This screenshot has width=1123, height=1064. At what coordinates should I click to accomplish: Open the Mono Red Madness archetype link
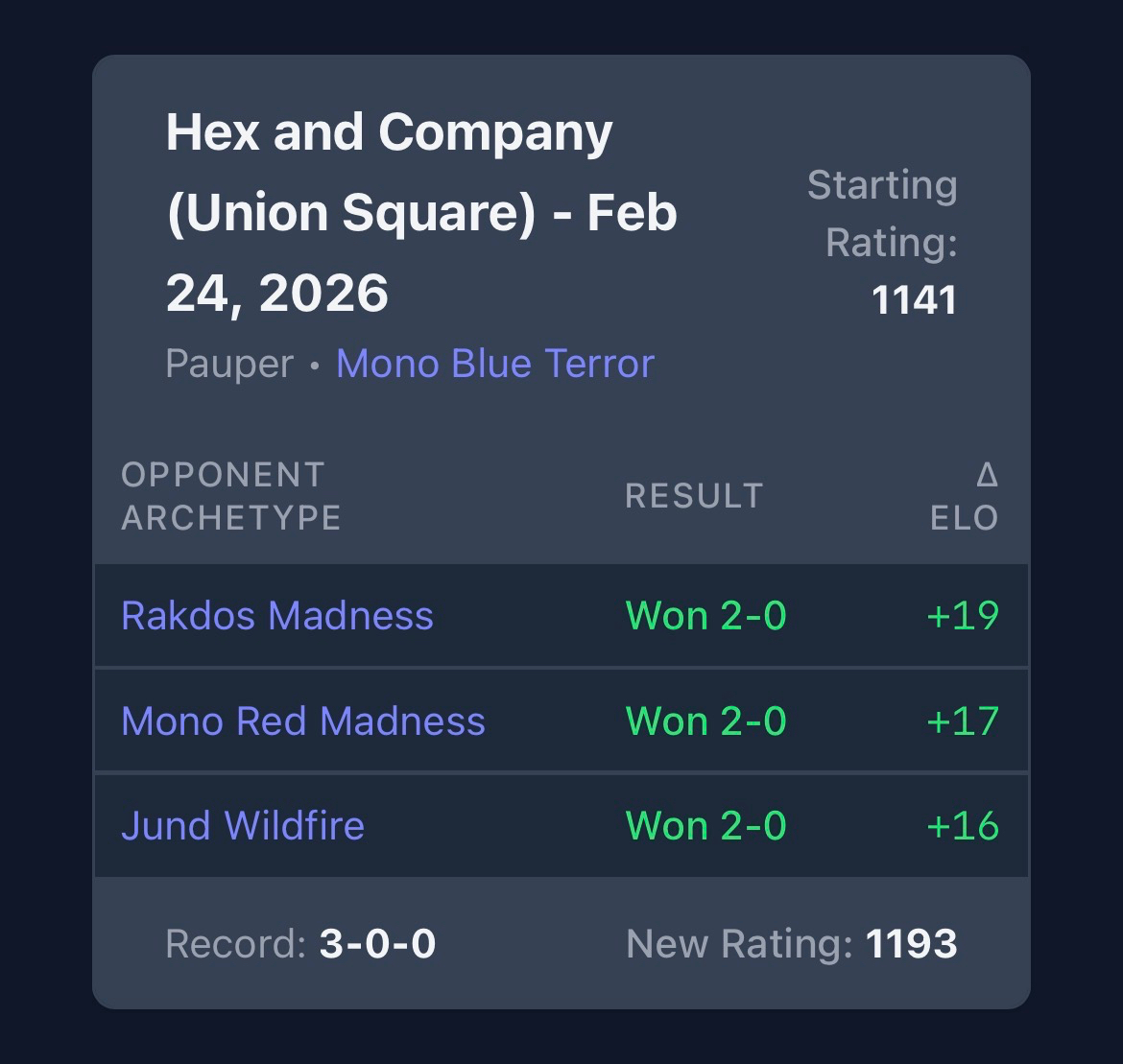pos(303,721)
